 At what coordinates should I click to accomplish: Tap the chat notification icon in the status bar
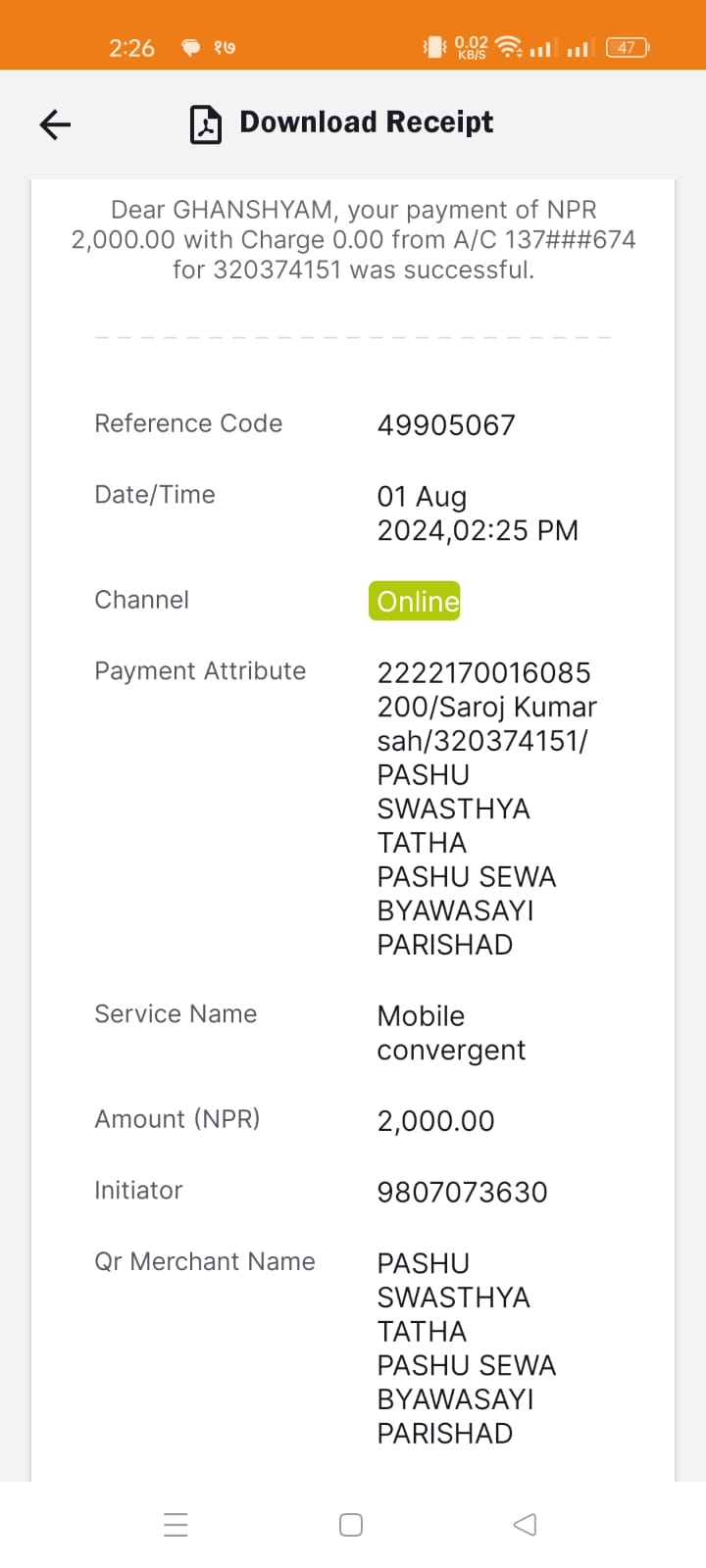pos(190,47)
